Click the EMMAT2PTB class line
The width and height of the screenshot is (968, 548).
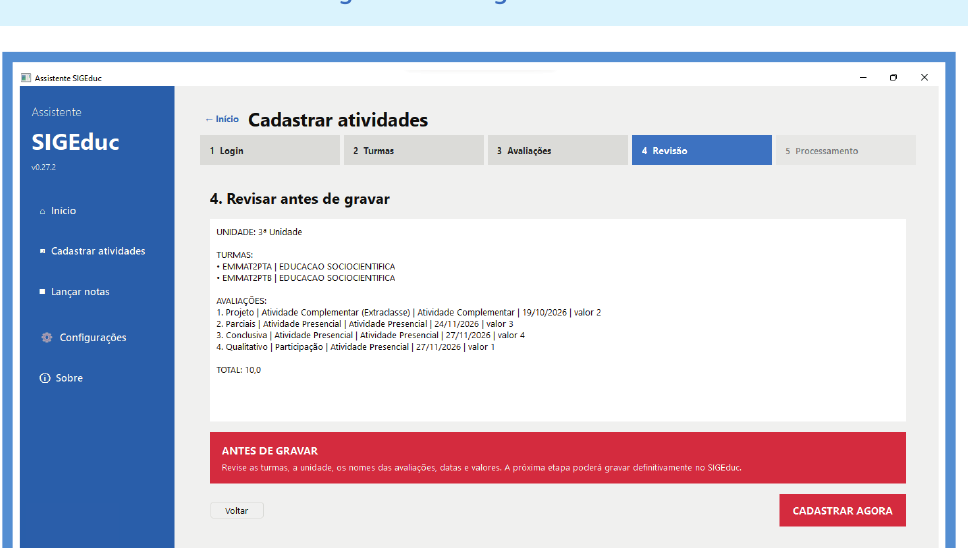[x=306, y=278]
